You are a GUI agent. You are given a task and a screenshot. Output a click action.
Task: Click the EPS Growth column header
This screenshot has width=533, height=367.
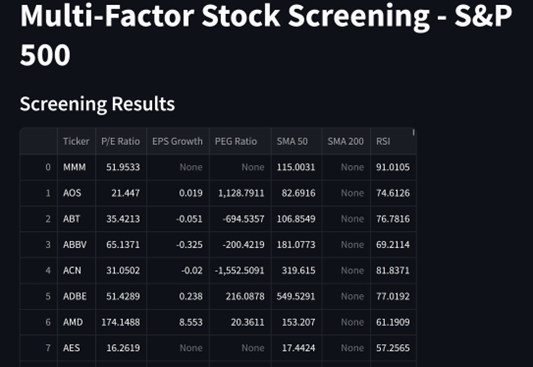(178, 141)
